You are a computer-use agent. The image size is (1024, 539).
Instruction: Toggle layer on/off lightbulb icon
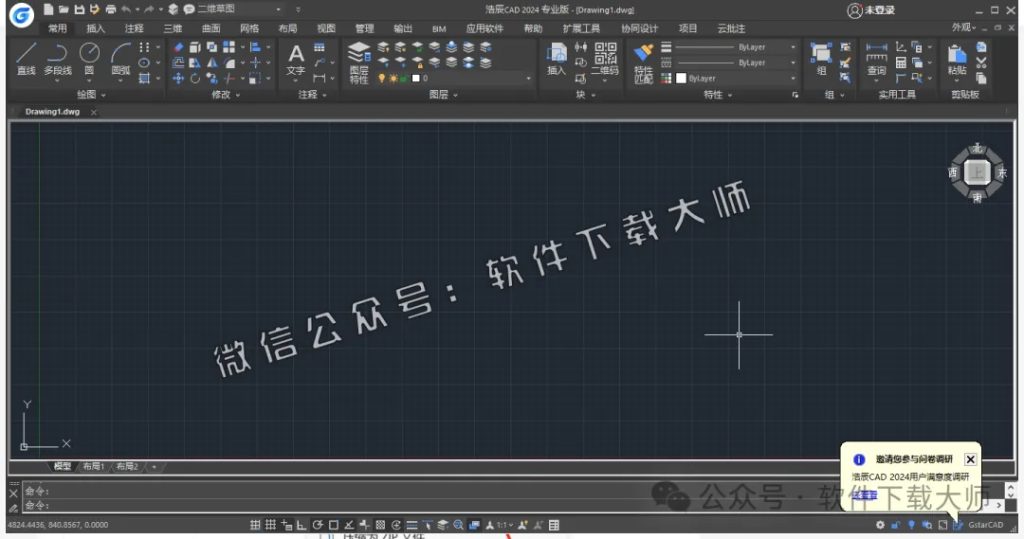coord(381,78)
